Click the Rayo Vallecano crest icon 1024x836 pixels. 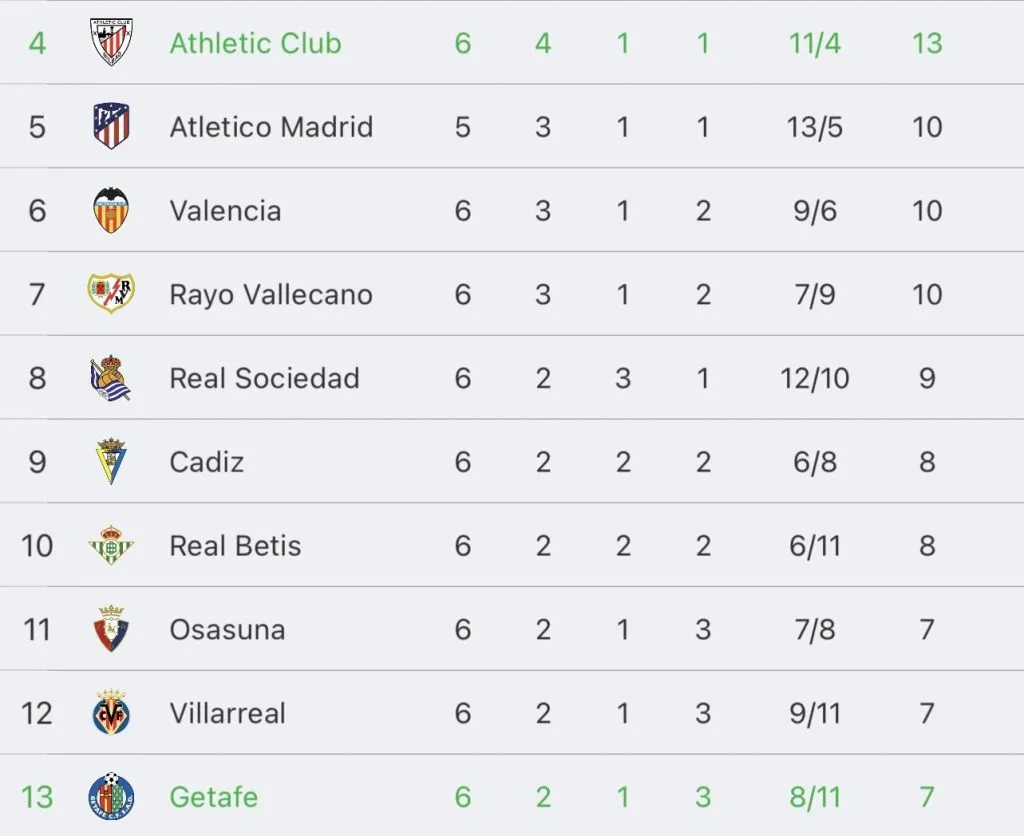pyautogui.click(x=111, y=294)
